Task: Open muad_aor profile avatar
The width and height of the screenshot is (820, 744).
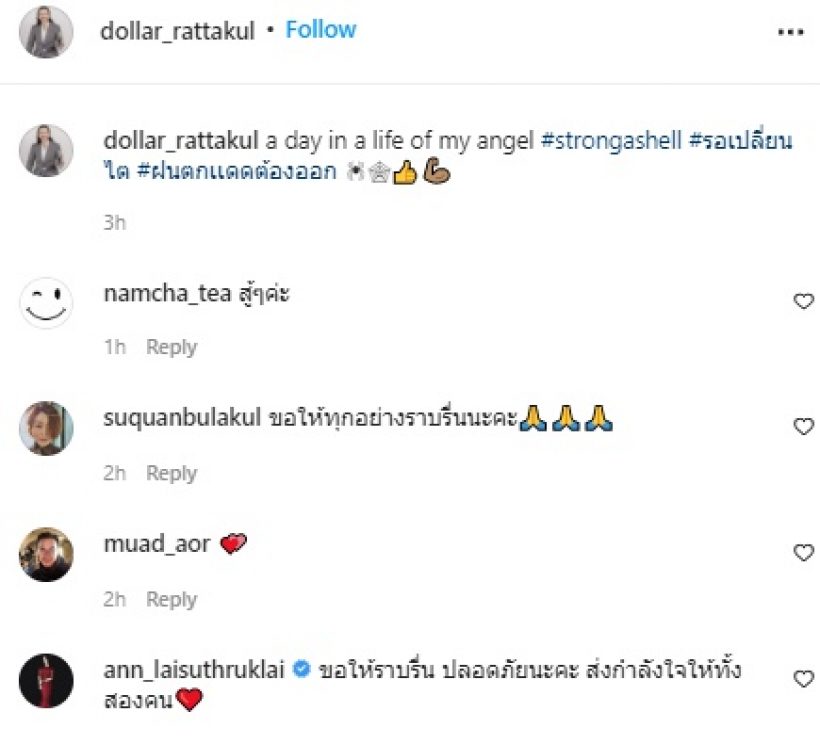Action: 46,554
